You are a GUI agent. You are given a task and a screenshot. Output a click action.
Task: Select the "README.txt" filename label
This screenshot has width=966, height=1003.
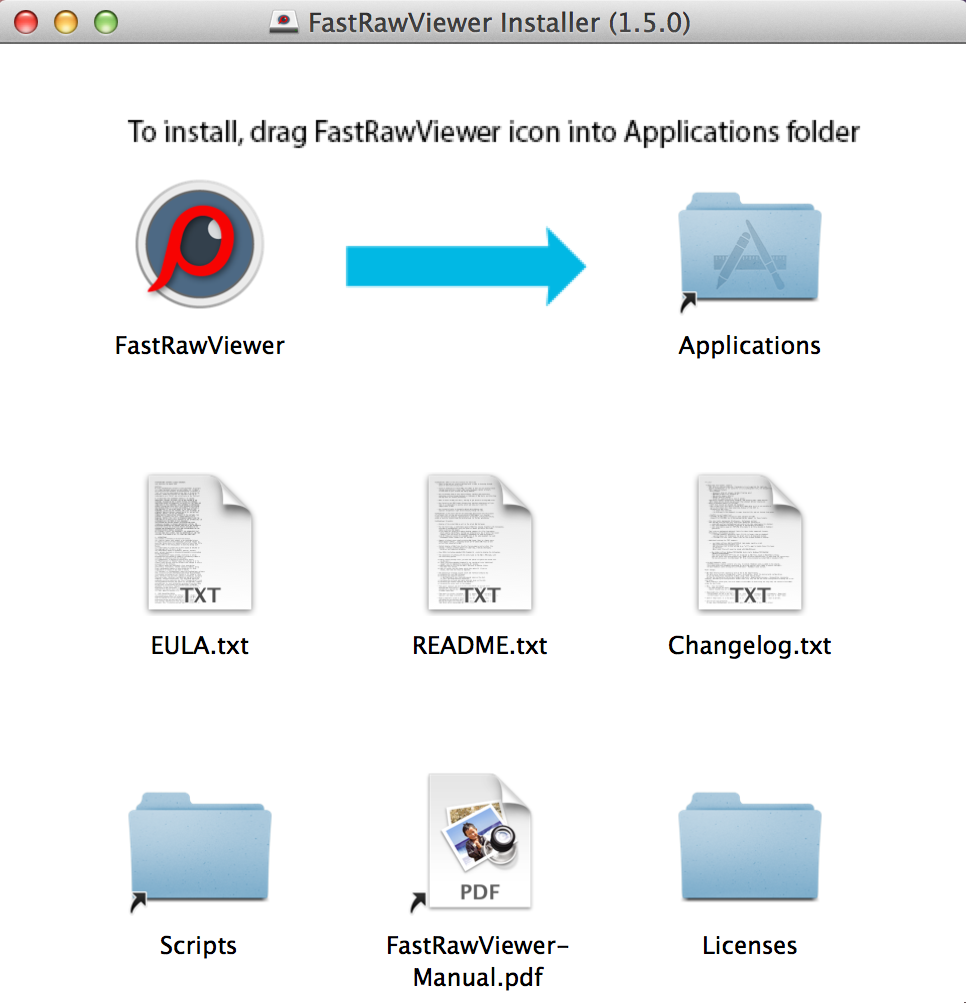tap(480, 646)
